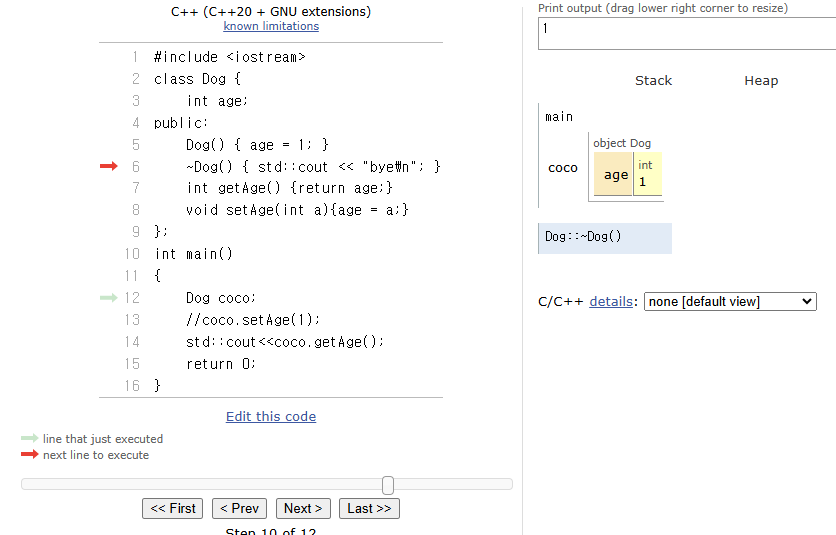836x535 pixels.
Task: Click the 'main' stack frame label
Action: click(x=559, y=117)
